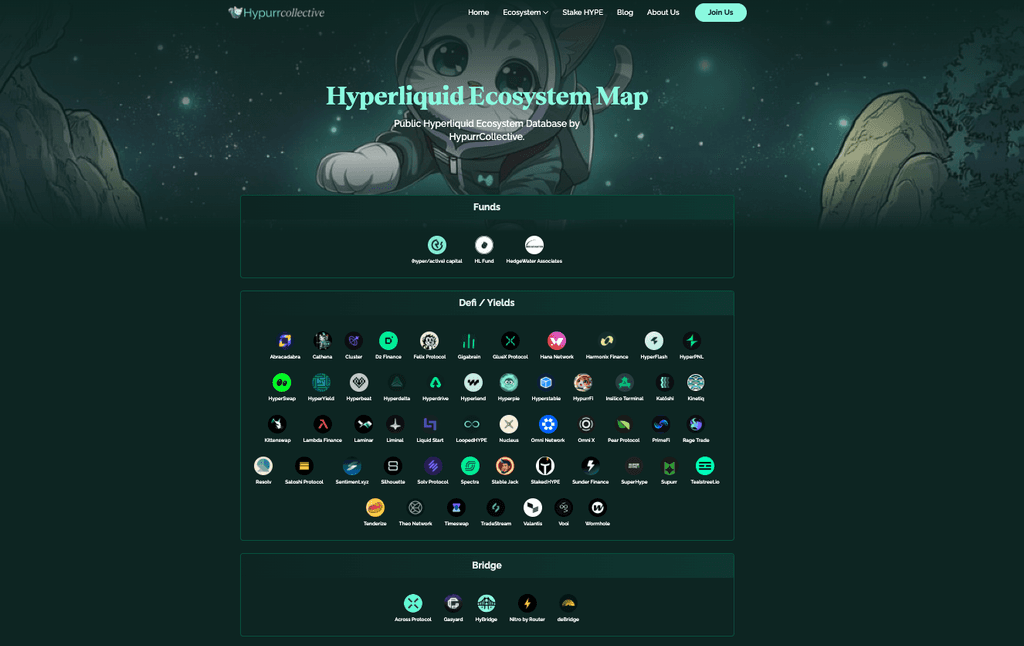This screenshot has width=1024, height=646.
Task: Open the Stake HYPE link
Action: [x=582, y=12]
